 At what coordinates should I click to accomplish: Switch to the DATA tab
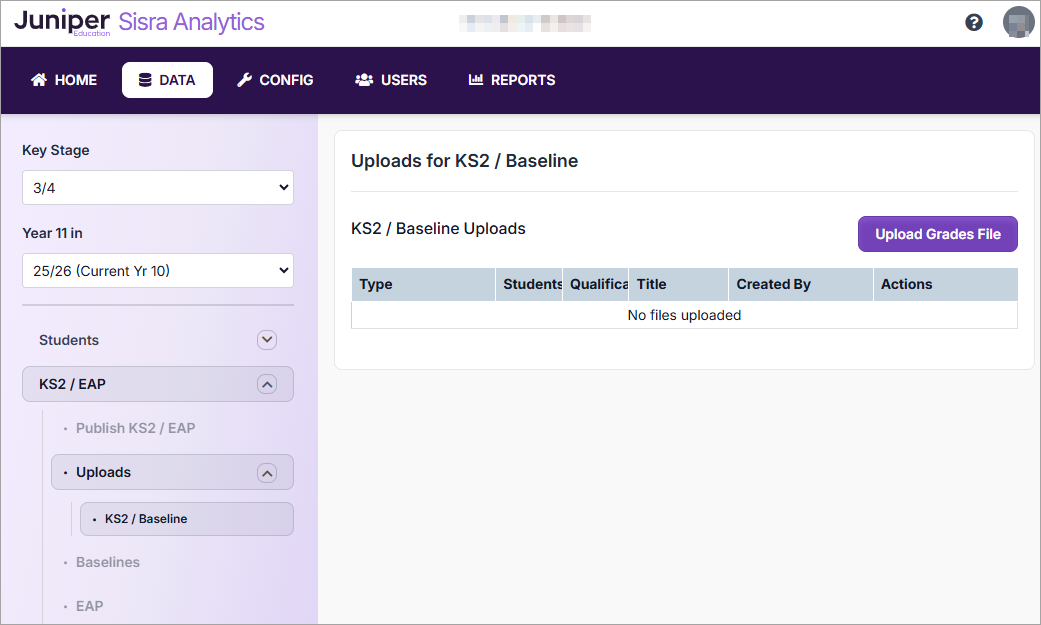click(x=167, y=80)
